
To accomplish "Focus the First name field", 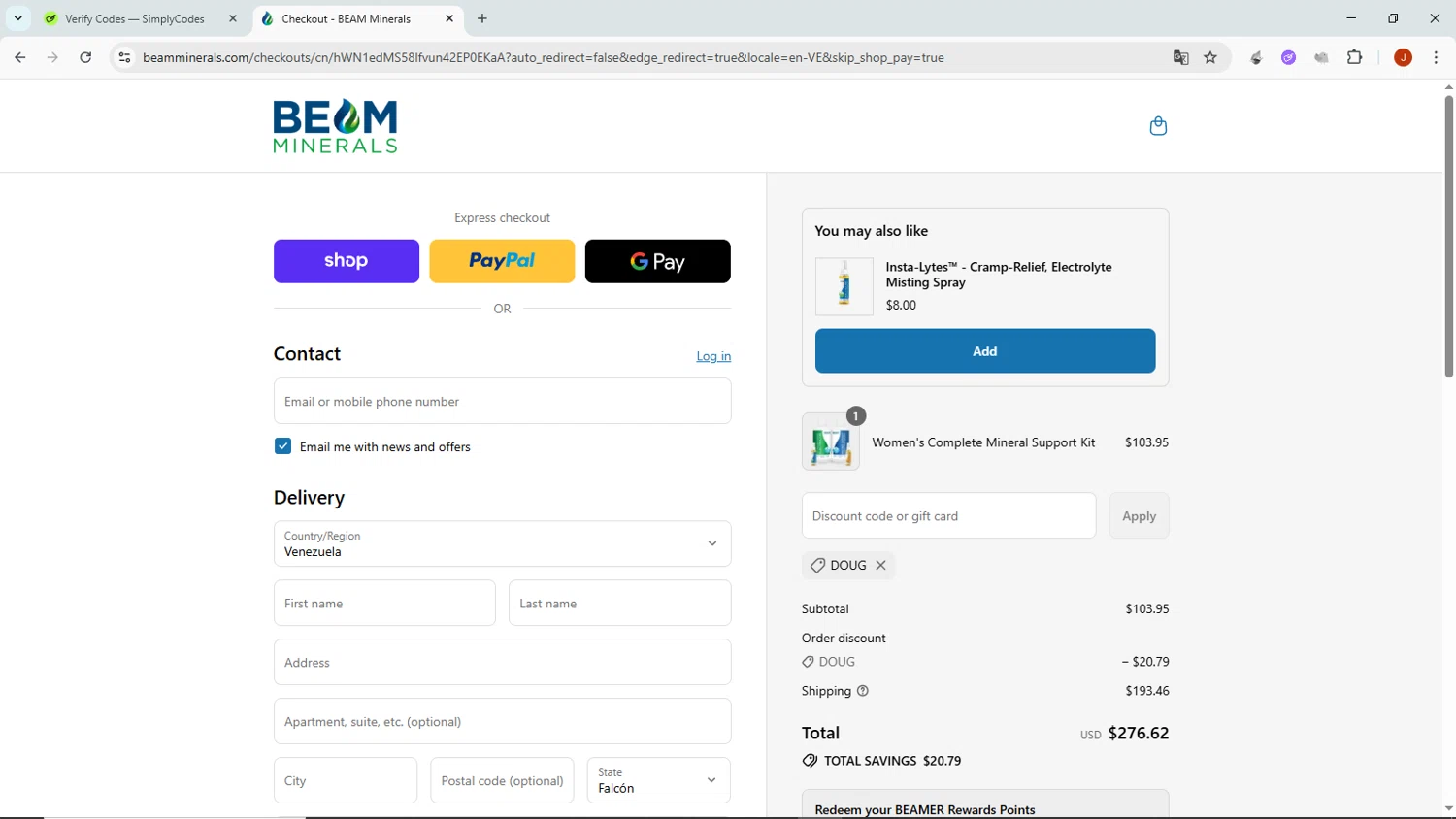I will [384, 603].
